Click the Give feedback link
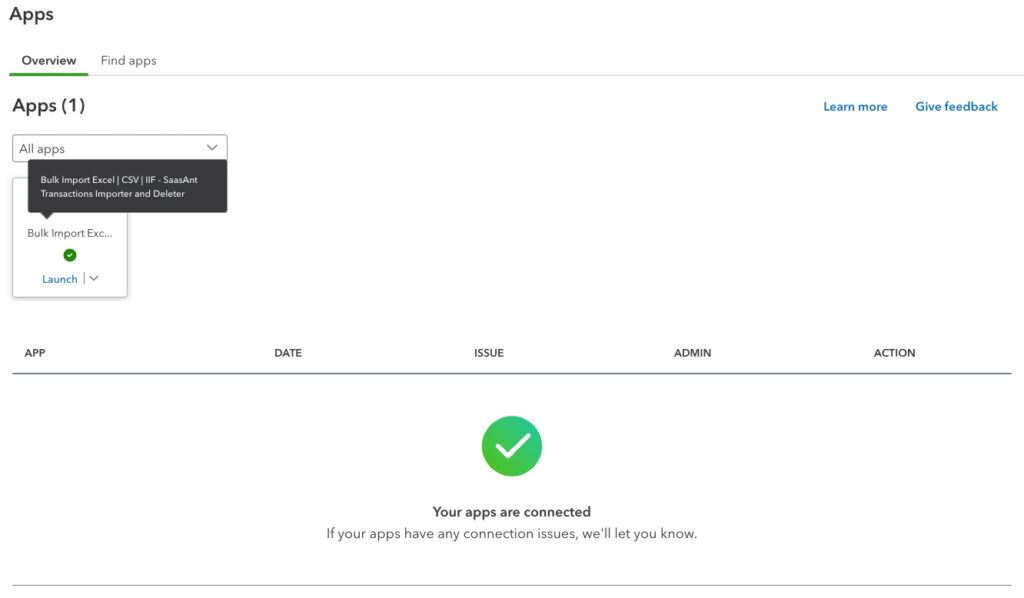Image resolution: width=1024 pixels, height=598 pixels. tap(955, 106)
